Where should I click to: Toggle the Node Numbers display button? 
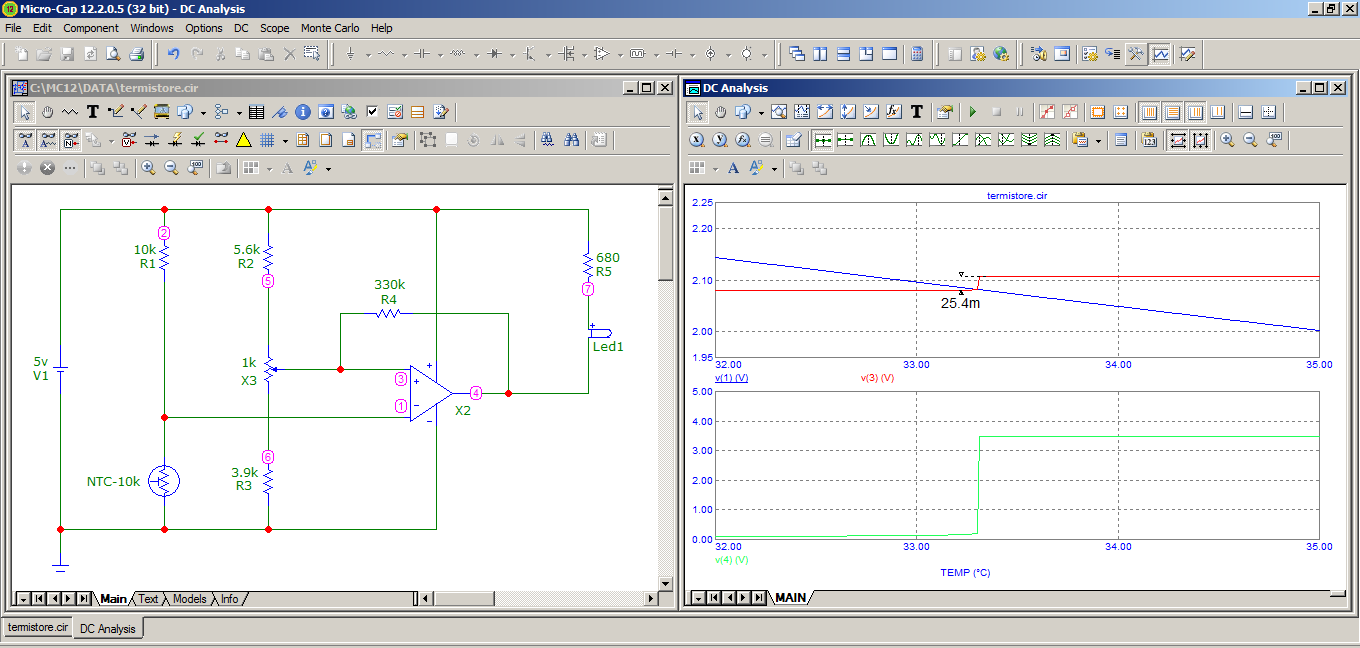coord(72,140)
